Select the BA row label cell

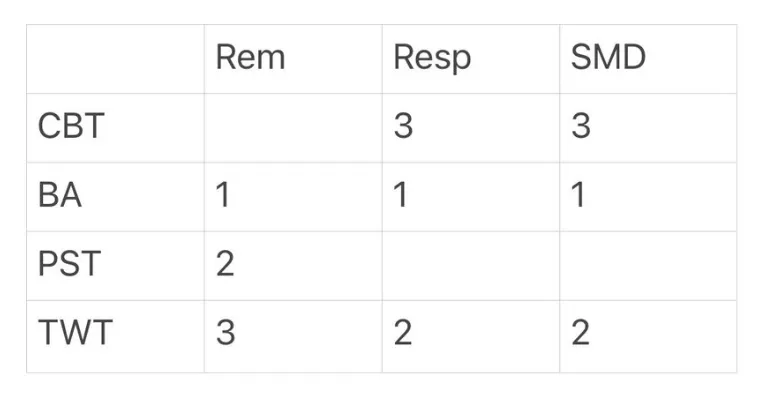[115, 196]
